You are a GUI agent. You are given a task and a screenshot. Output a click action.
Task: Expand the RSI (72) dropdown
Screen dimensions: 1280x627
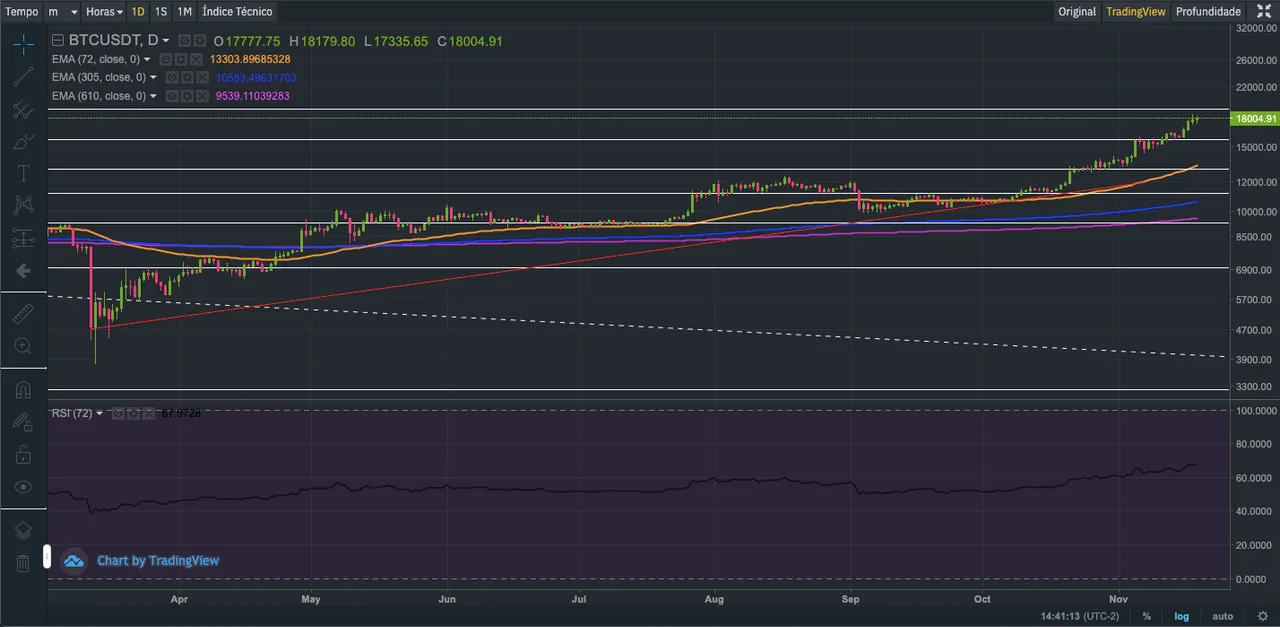coord(99,413)
